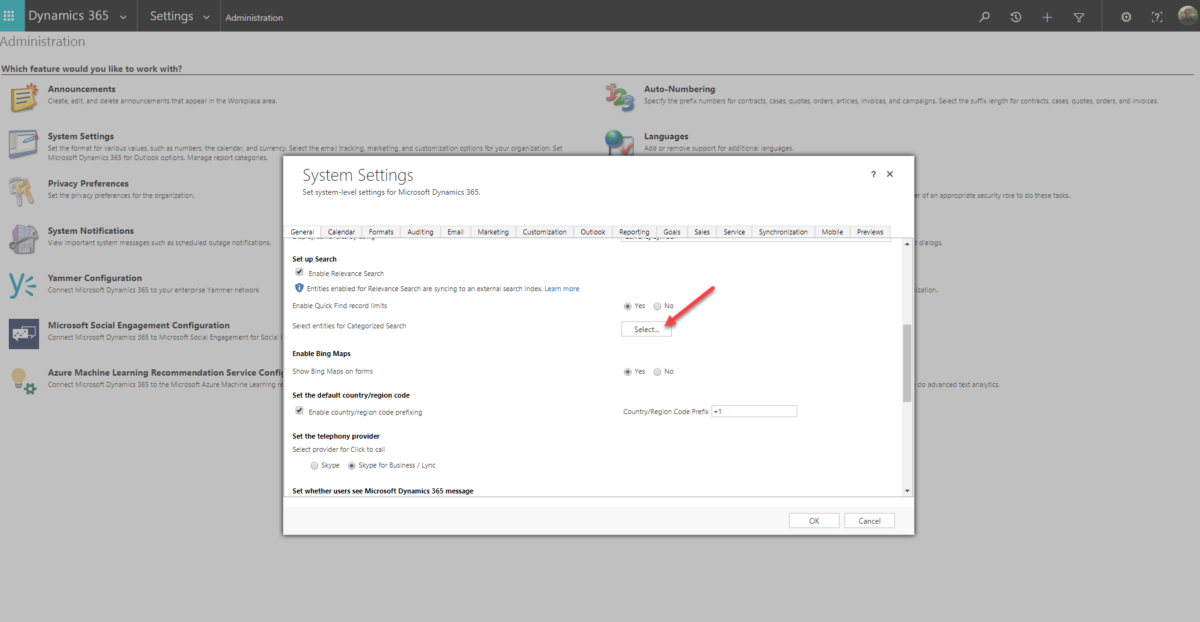Switch to the Synchronization tab
This screenshot has width=1200, height=622.
pos(783,231)
